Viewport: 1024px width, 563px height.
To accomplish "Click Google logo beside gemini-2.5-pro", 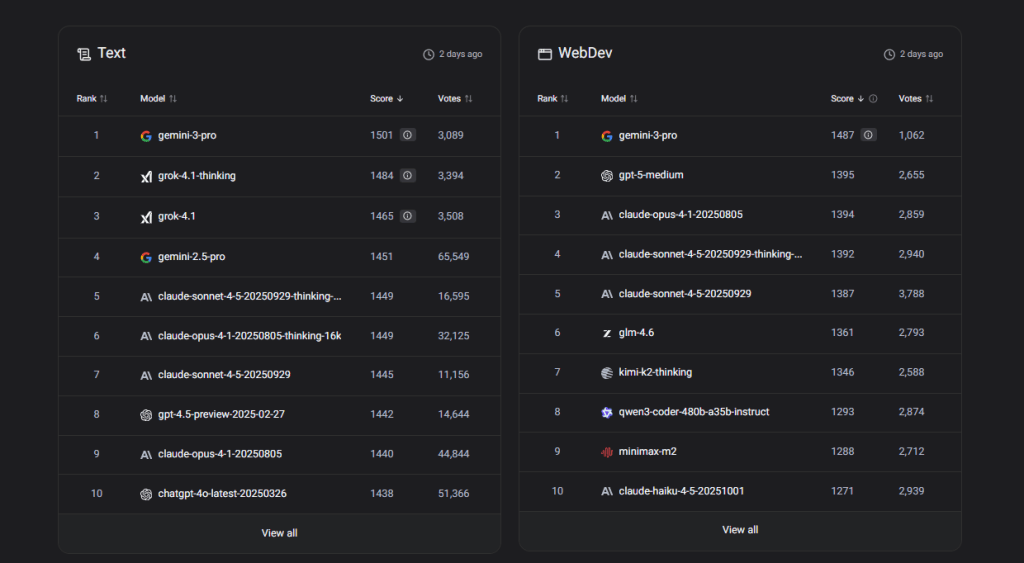I will [x=146, y=257].
